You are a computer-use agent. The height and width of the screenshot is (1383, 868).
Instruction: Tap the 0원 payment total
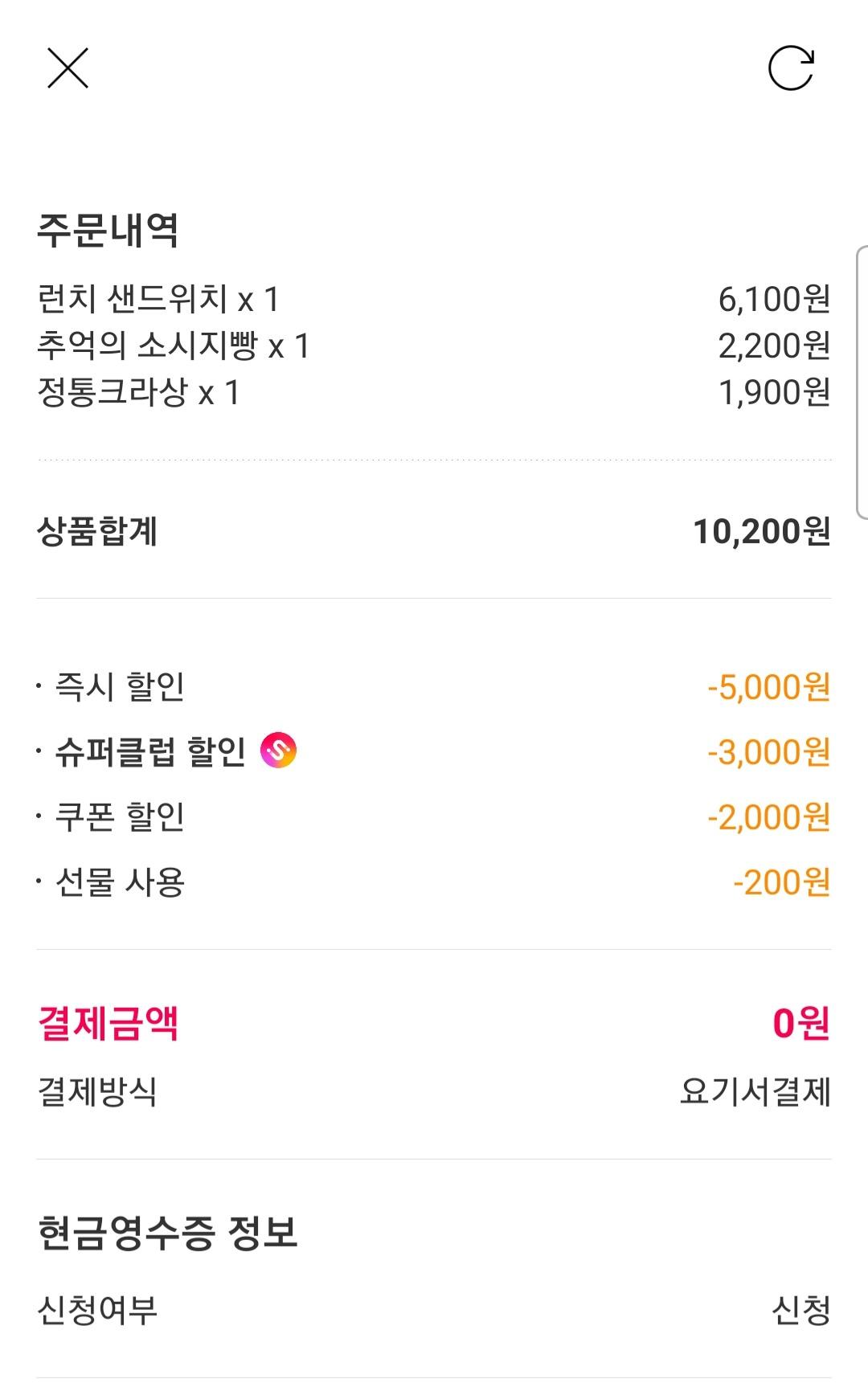pyautogui.click(x=800, y=1024)
